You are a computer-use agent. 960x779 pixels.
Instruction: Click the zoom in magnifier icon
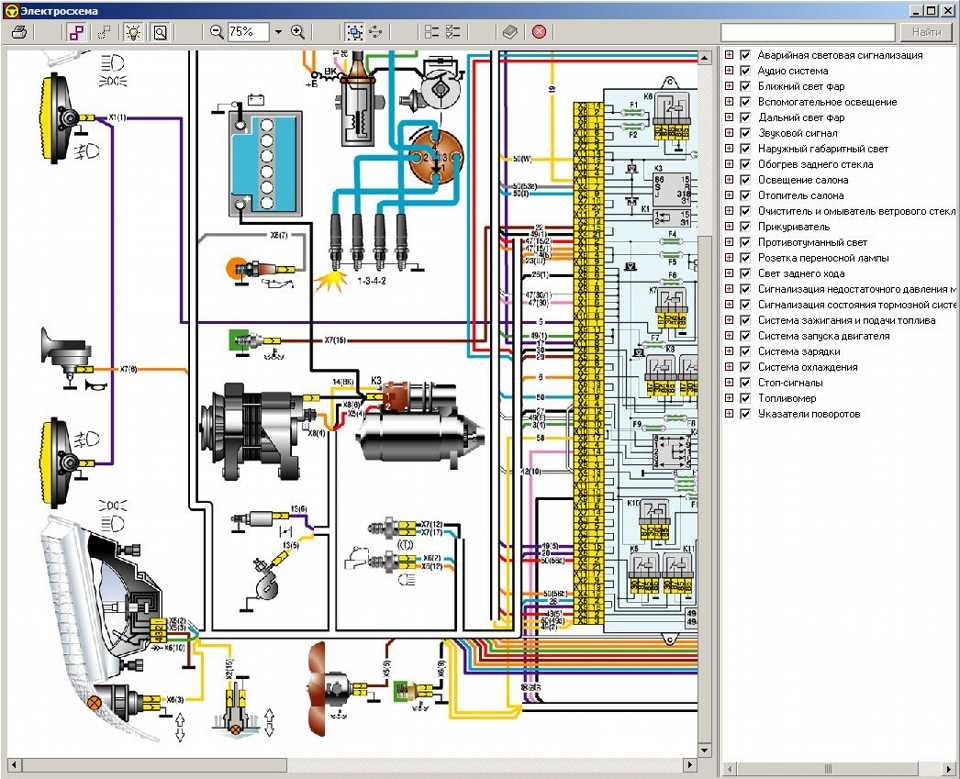(297, 32)
